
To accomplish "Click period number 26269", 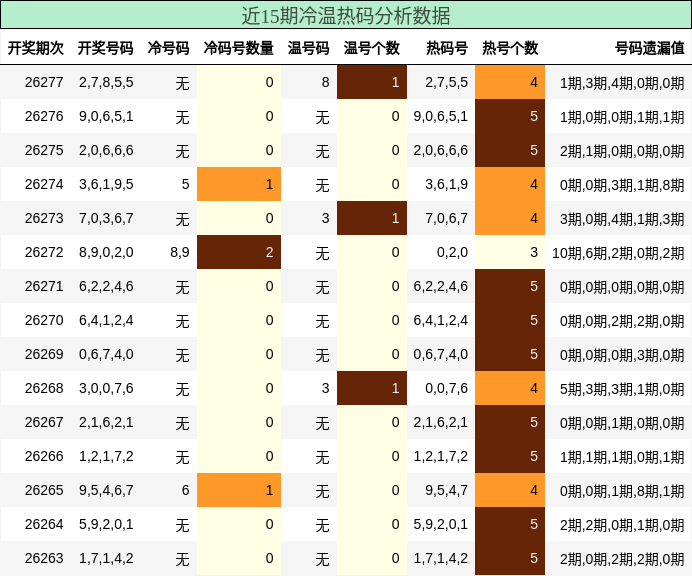I will click(x=44, y=354).
